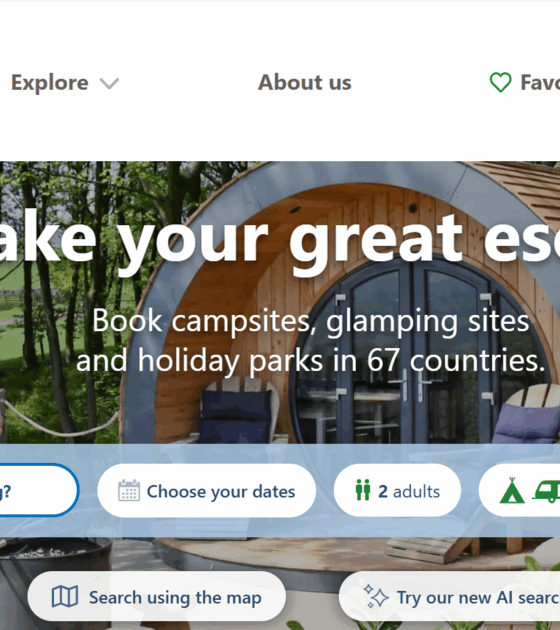
Task: Click the calendar icon in date picker
Action: tap(129, 491)
